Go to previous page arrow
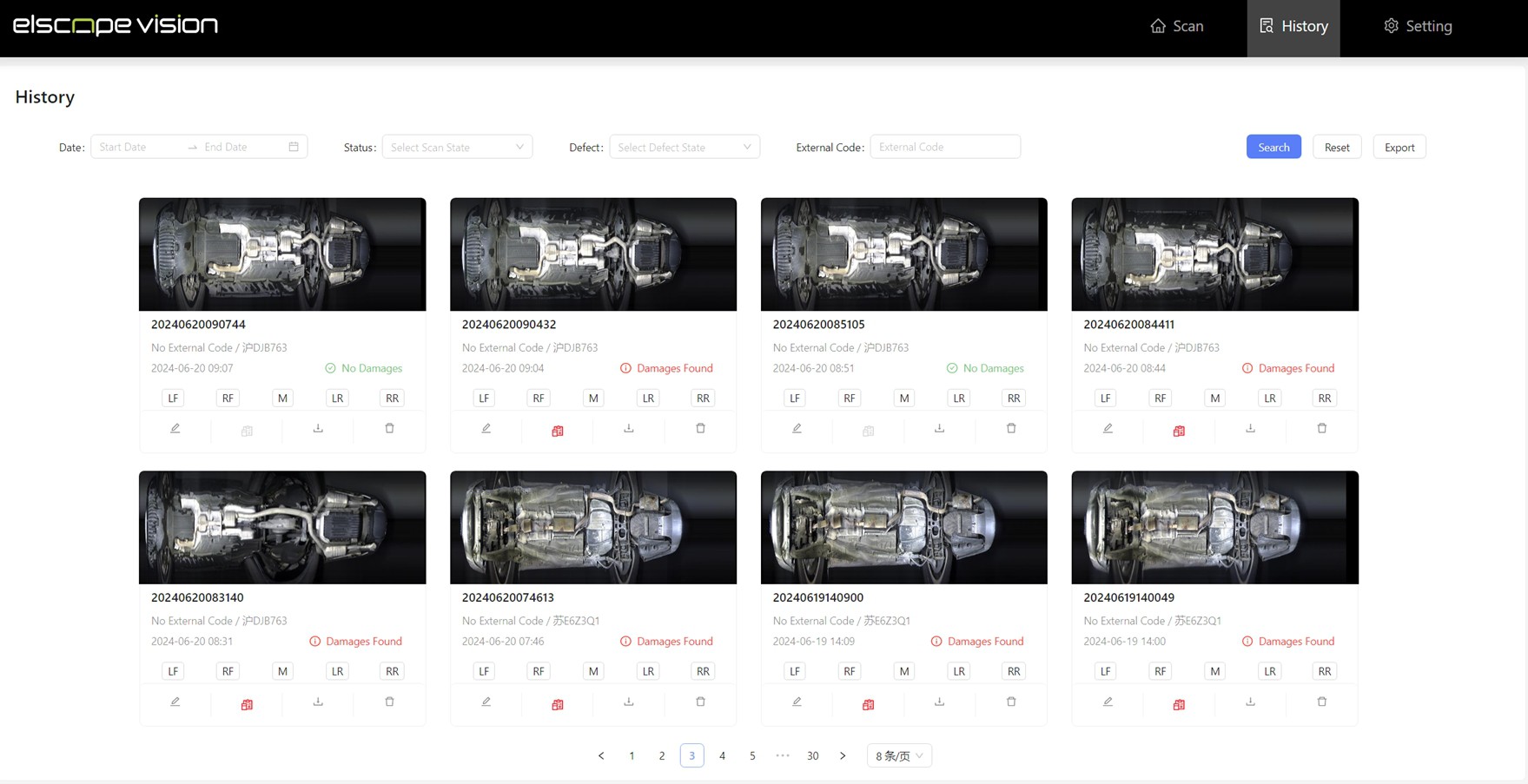Screen dimensions: 1528x784 [x=601, y=755]
